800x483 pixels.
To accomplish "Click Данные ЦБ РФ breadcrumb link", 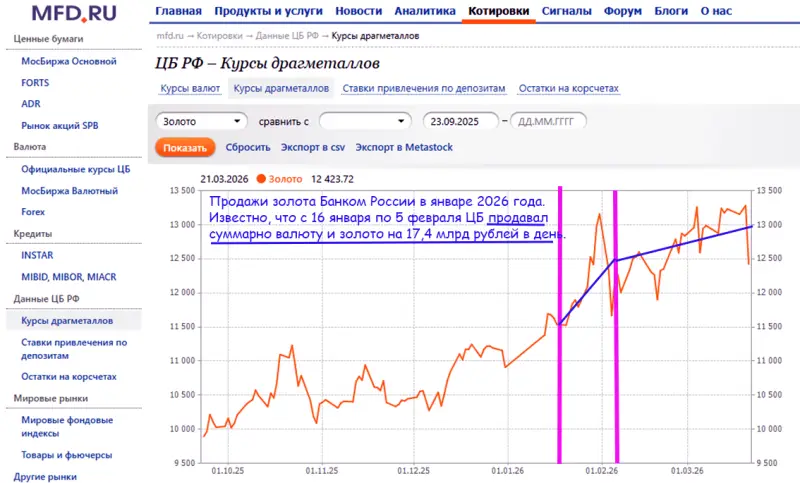I will point(287,35).
